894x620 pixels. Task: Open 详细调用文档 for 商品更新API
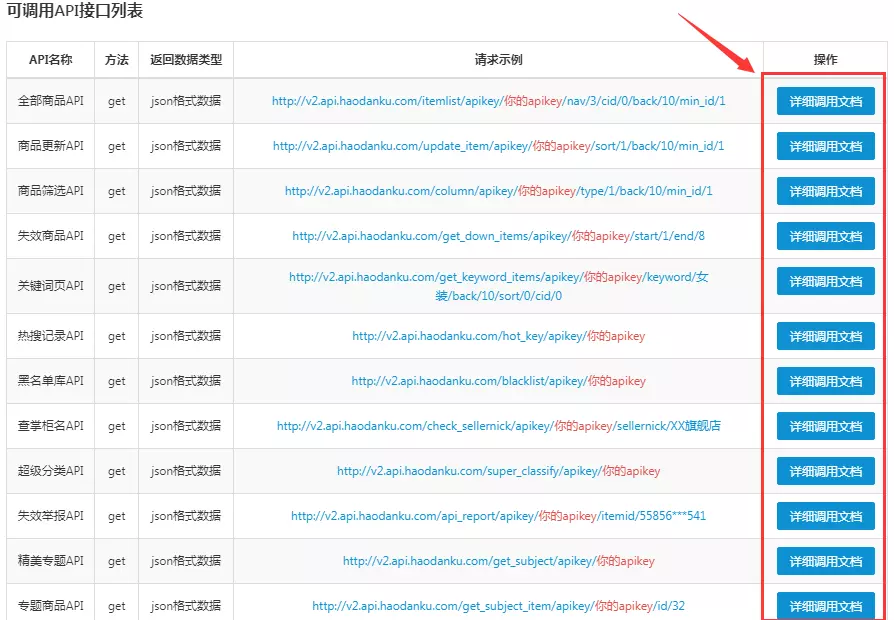(x=825, y=147)
